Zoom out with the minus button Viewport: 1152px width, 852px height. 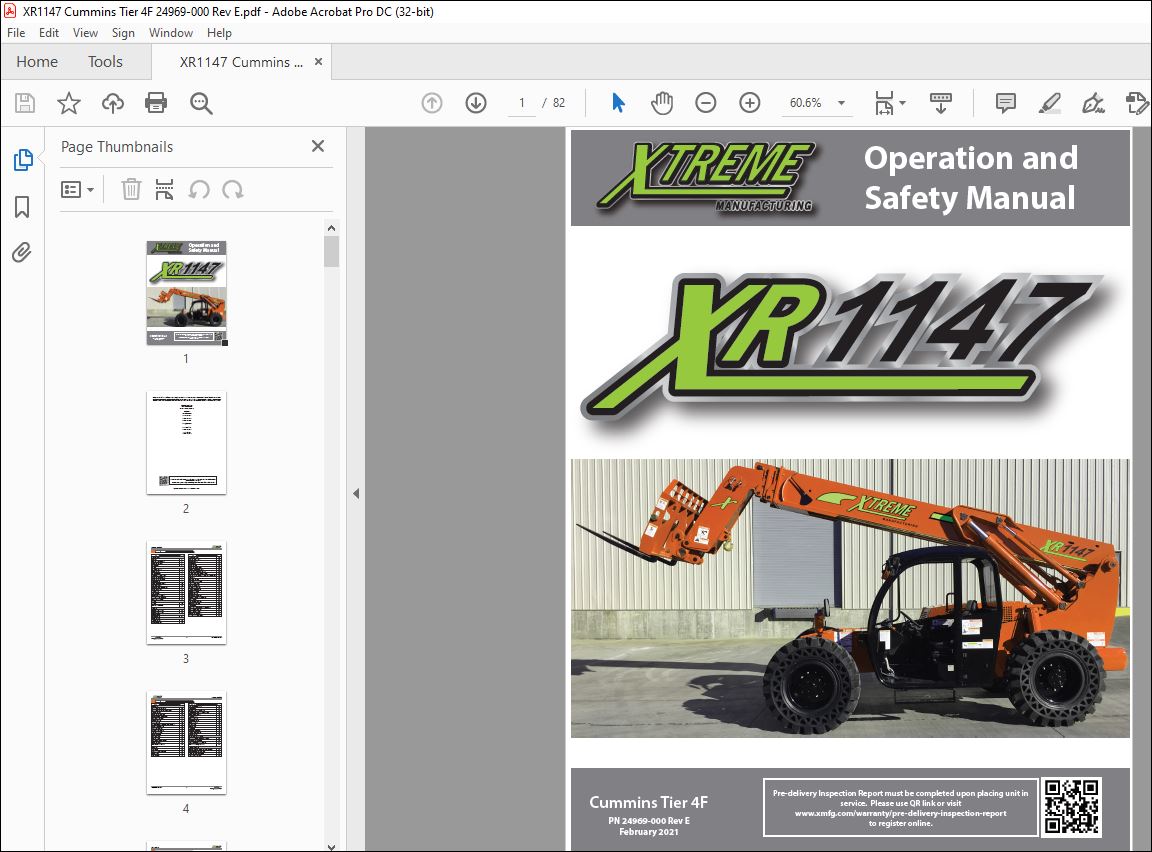click(705, 103)
